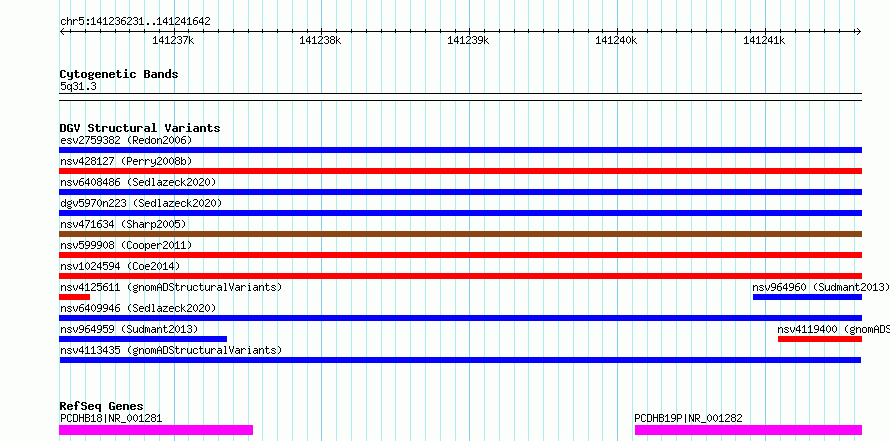Click the ruler's right arrowhead

pos(858,31)
